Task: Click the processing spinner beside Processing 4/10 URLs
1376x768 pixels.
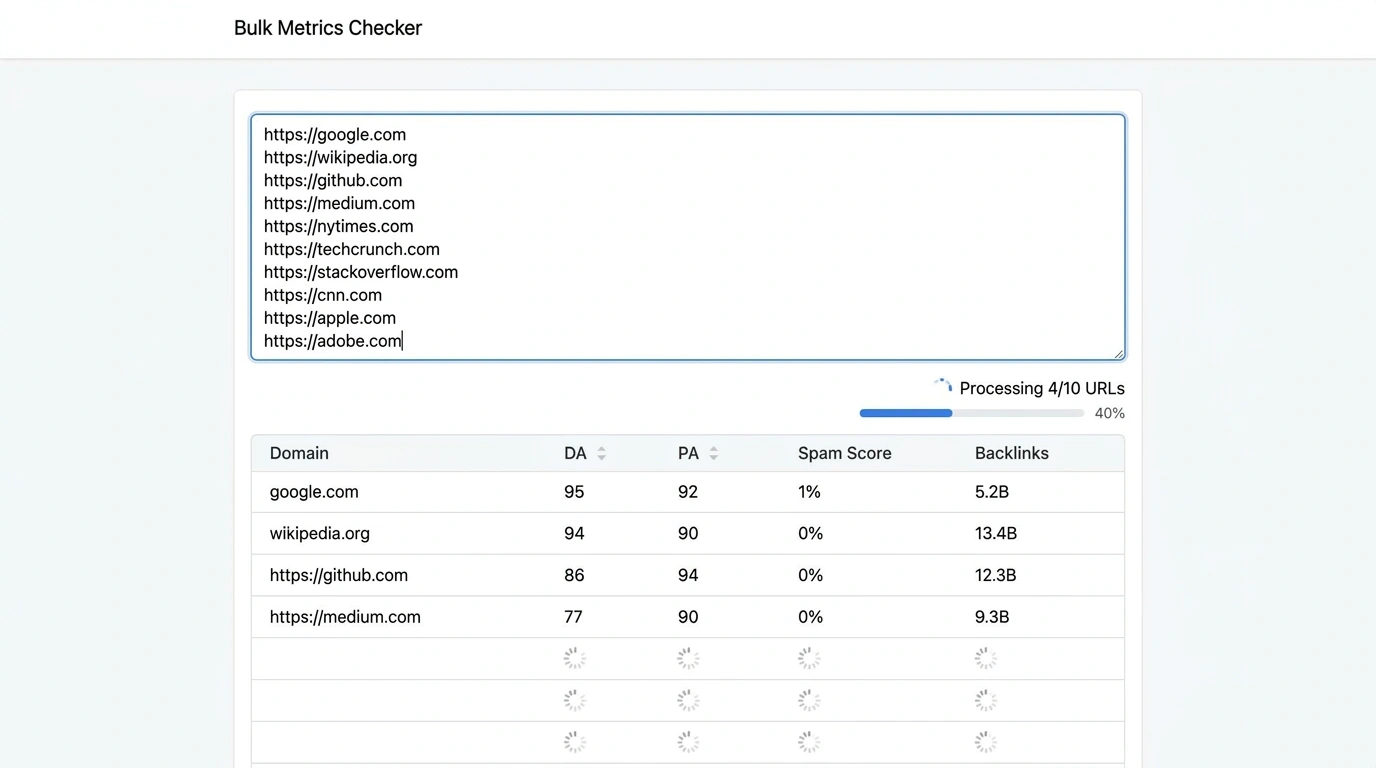Action: (942, 387)
